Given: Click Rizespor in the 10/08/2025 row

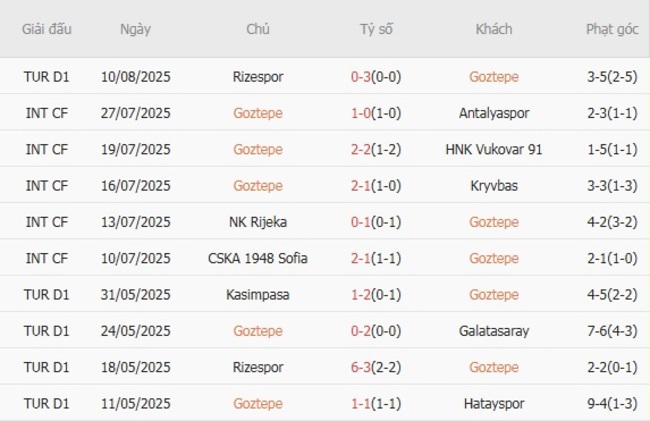Looking at the screenshot, I should pos(258,76).
